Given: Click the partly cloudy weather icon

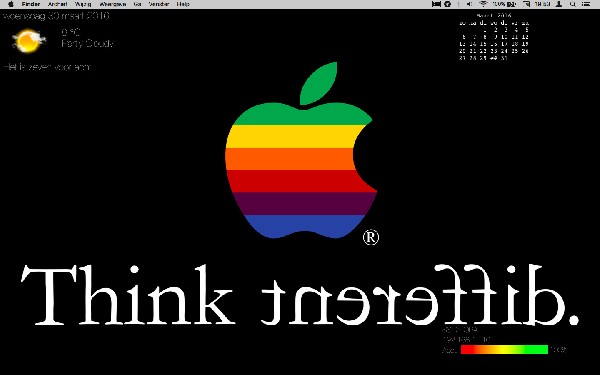Looking at the screenshot, I should (28, 41).
